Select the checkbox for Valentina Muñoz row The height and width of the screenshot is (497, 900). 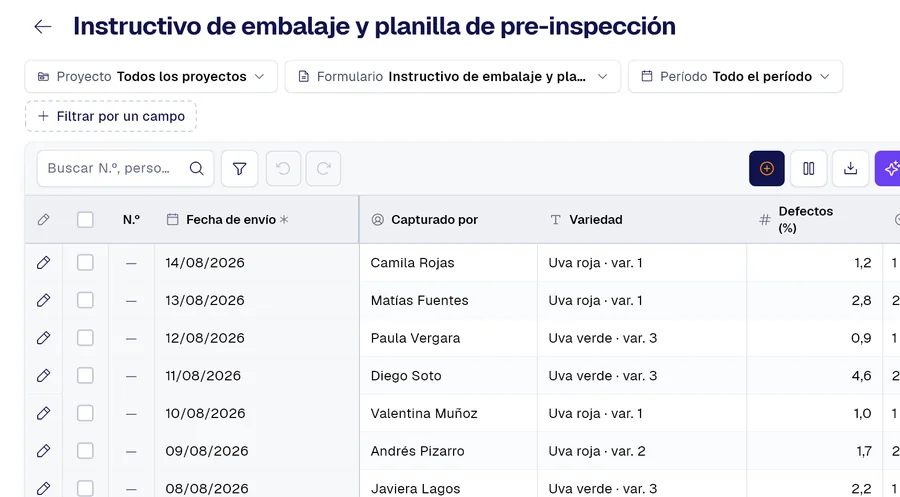(x=85, y=413)
